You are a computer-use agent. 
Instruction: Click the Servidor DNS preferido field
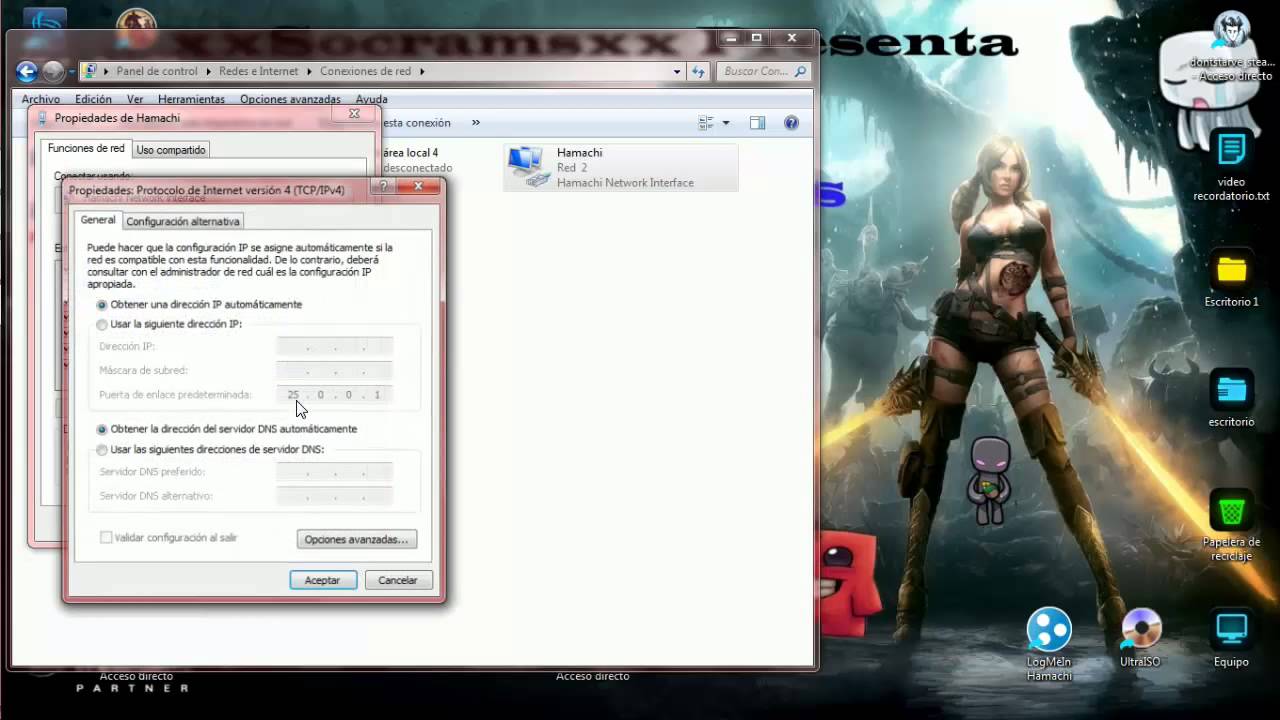(x=334, y=472)
